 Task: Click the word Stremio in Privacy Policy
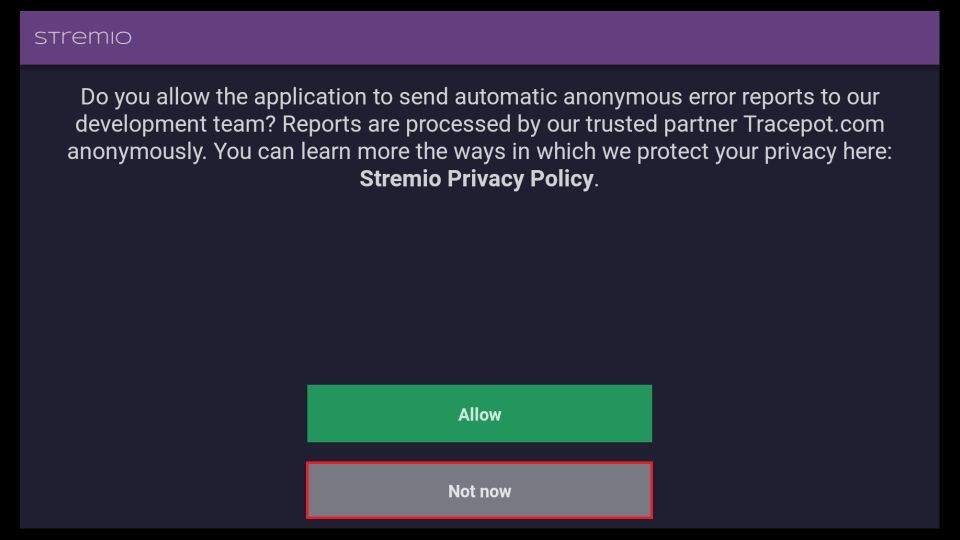click(400, 179)
